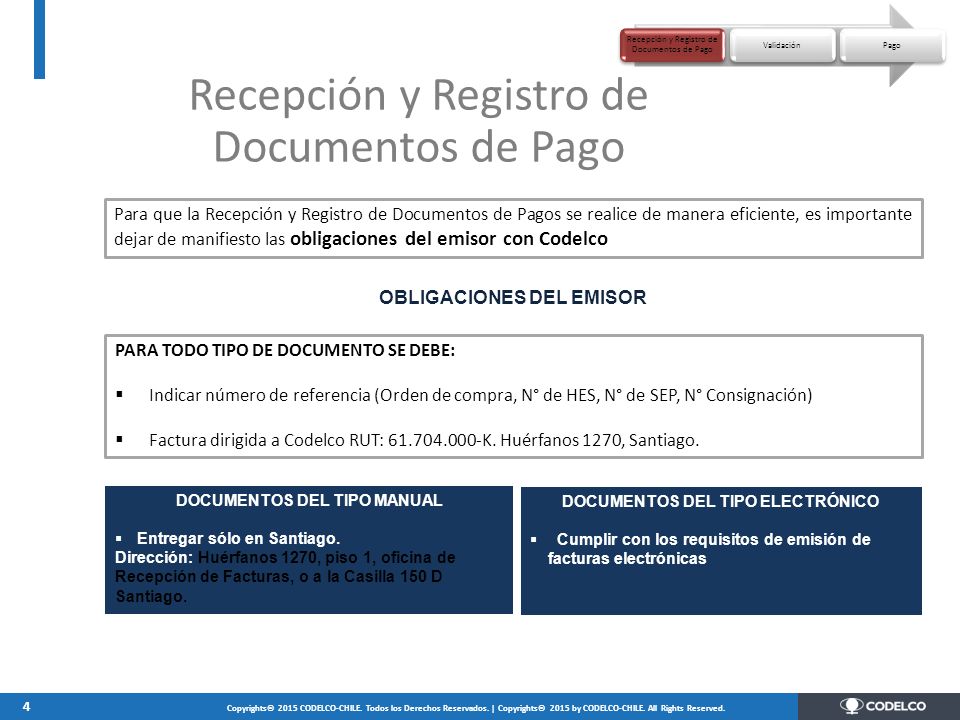Click 'Recepción de Facturas, o a la Casilla 150 D' line
Screen dimensions: 960x720
tap(279, 577)
